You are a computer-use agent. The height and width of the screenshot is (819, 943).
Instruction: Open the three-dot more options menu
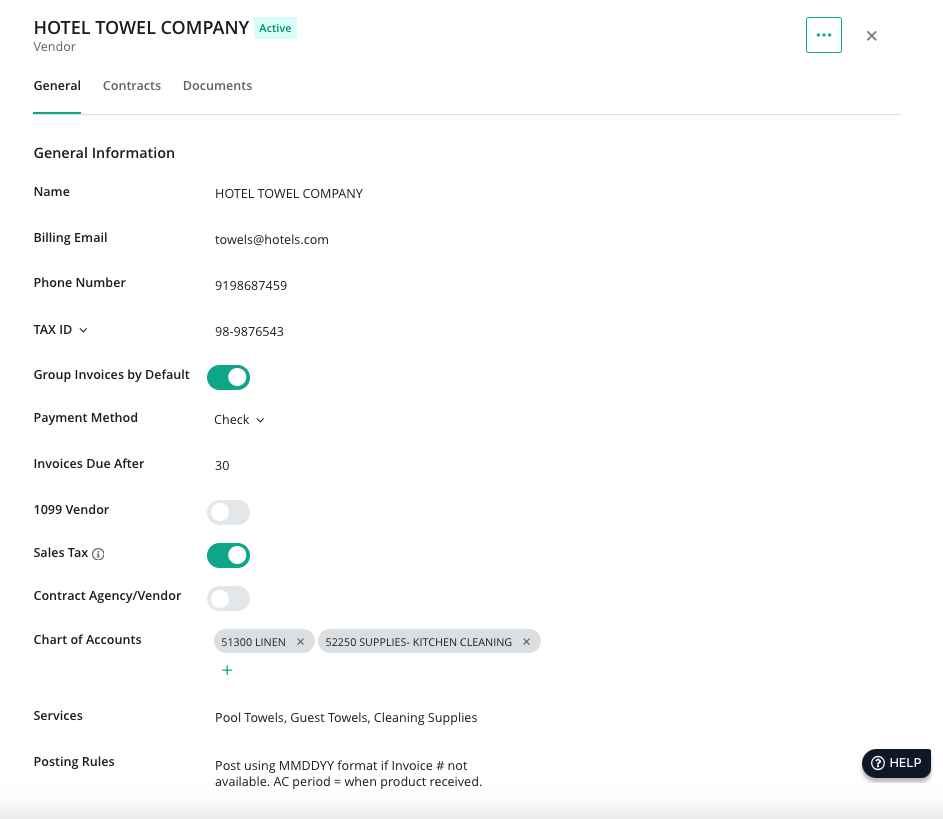[823, 35]
